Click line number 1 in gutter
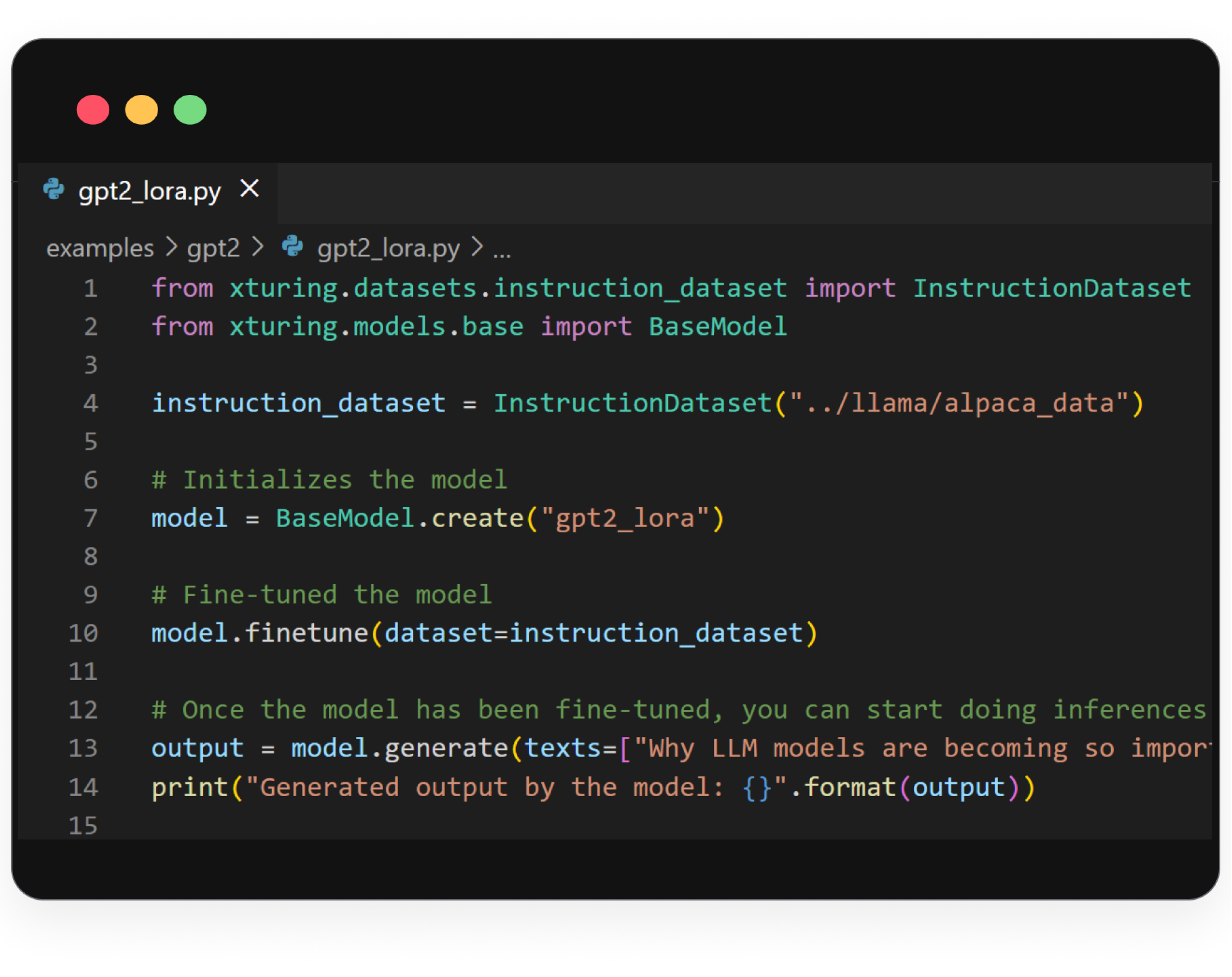The image size is (1232, 977). click(90, 288)
